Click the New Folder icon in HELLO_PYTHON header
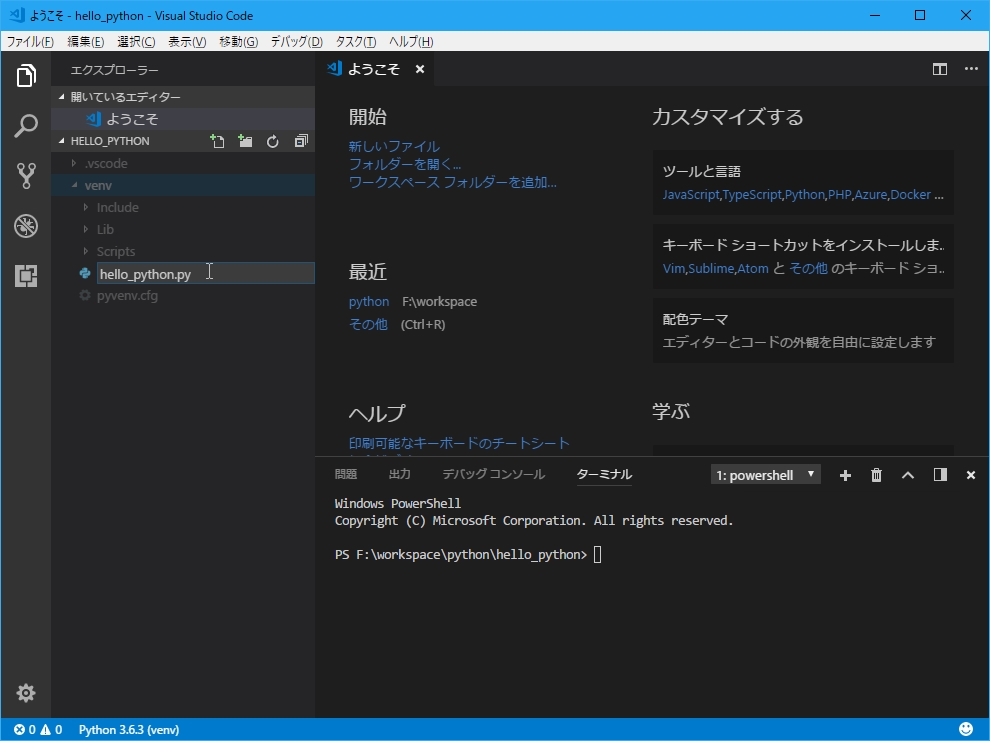 click(x=245, y=141)
